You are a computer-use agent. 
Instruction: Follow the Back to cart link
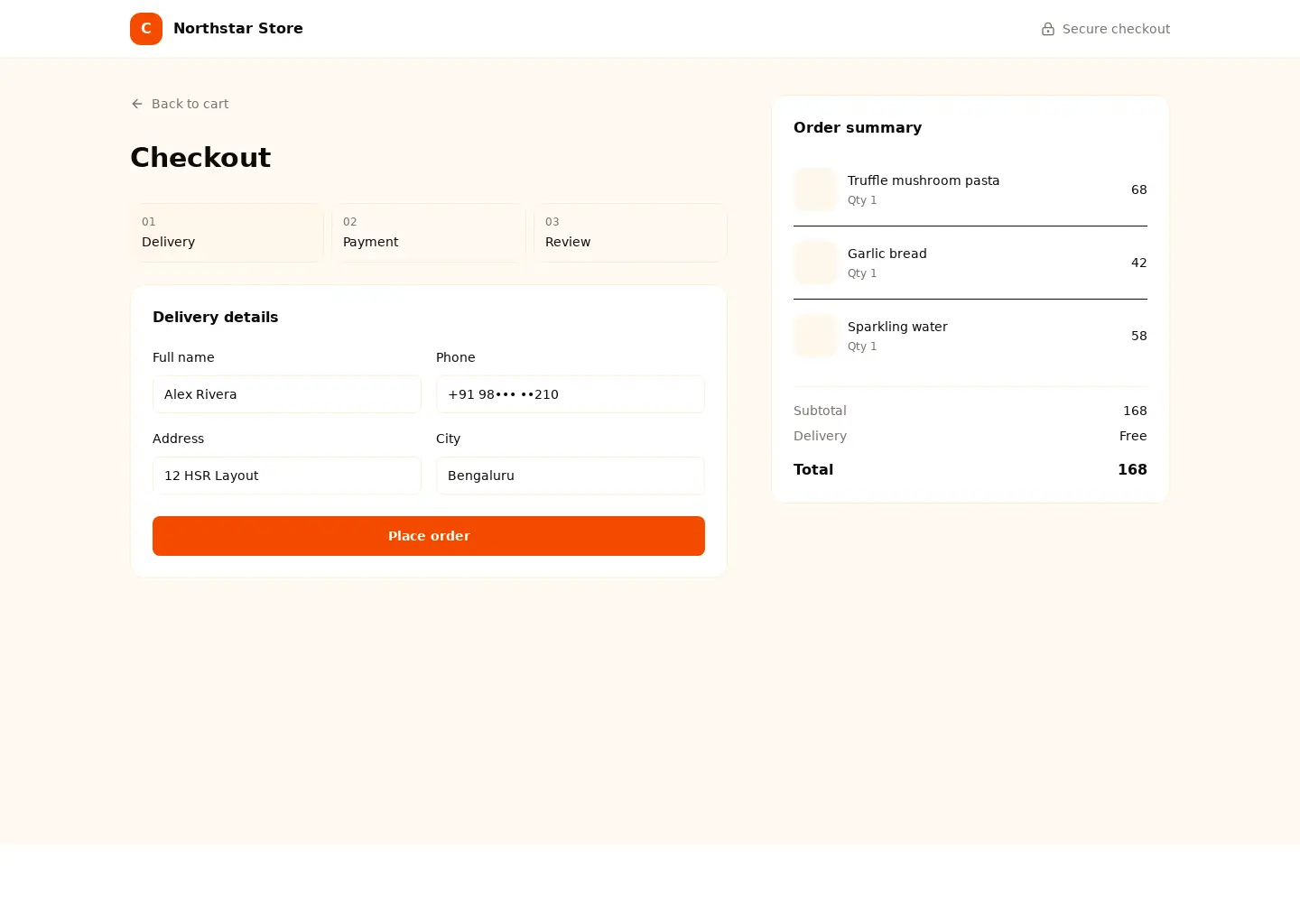point(180,104)
